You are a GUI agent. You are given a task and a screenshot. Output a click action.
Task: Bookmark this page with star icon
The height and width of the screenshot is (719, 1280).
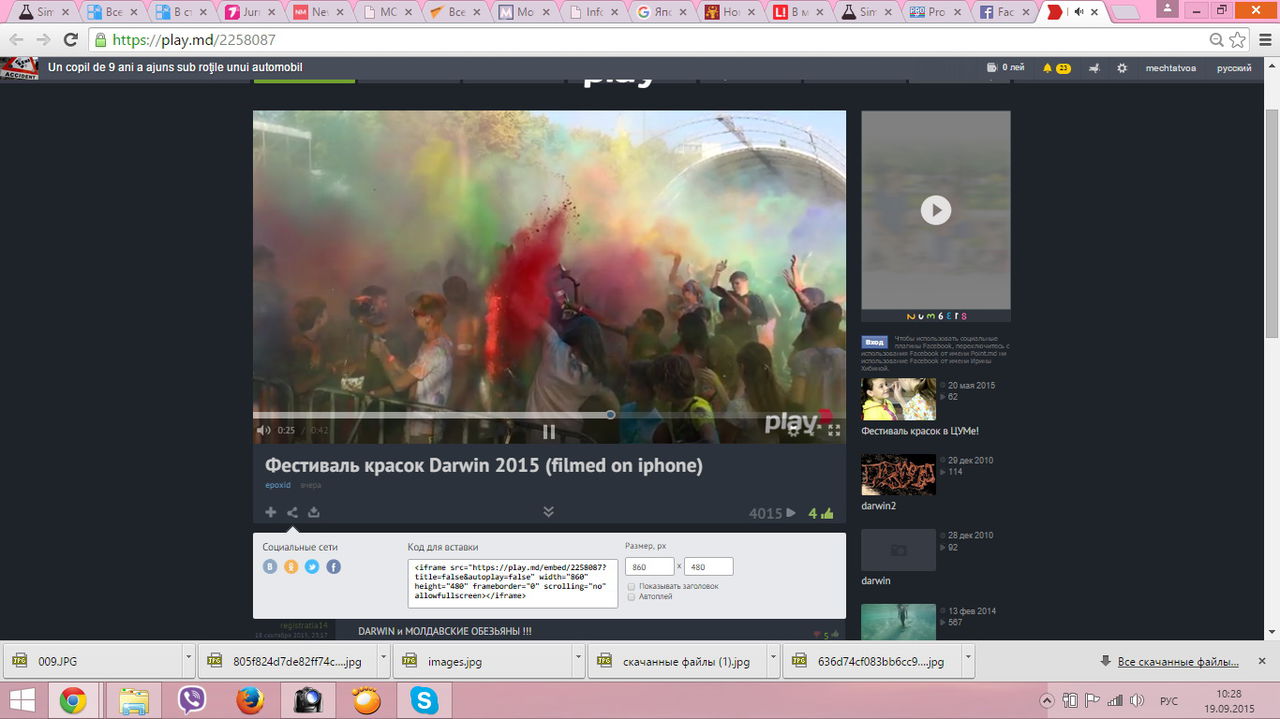pos(1238,40)
